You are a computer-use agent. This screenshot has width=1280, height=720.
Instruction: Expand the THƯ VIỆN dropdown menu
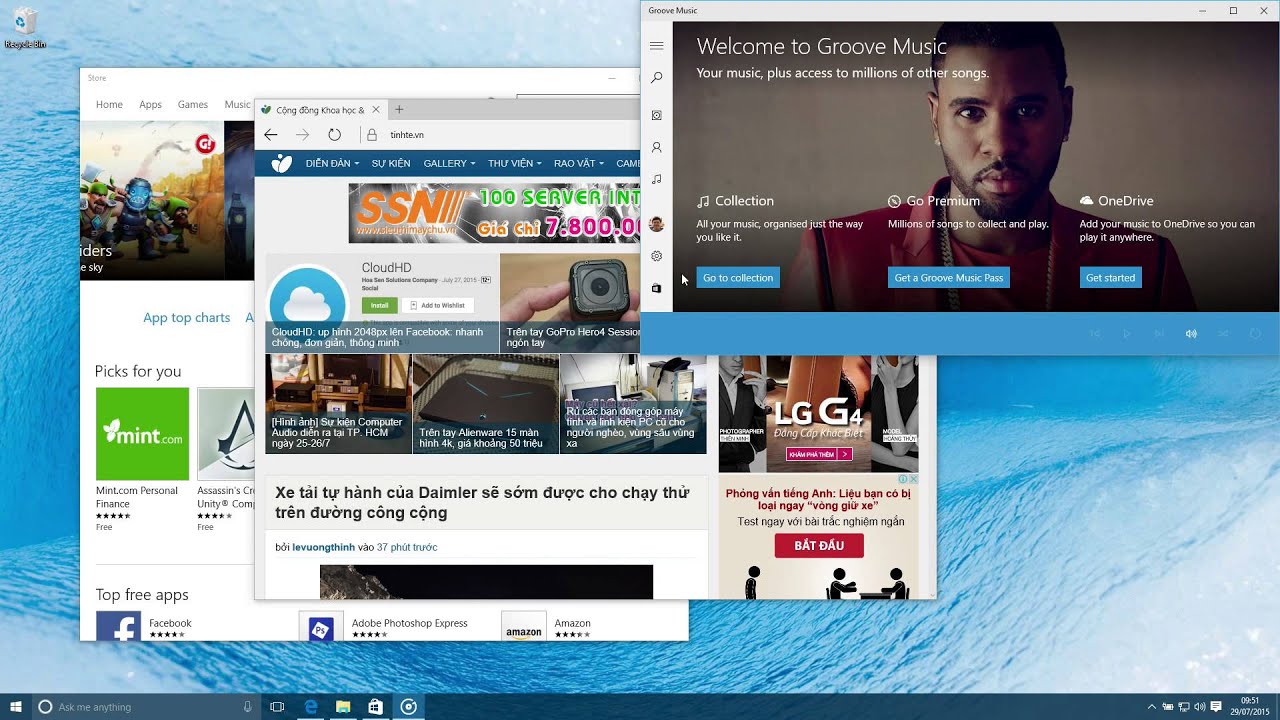(514, 163)
